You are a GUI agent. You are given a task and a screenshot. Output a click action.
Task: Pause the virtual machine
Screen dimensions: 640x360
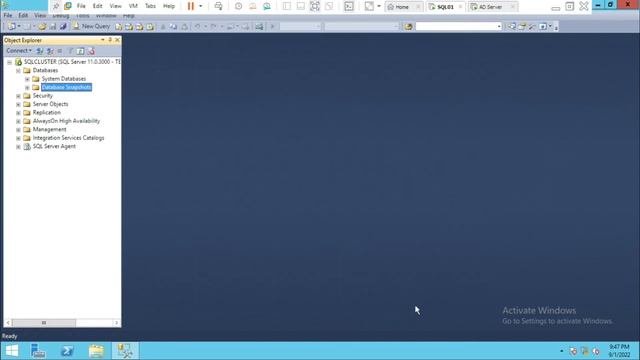tap(191, 6)
